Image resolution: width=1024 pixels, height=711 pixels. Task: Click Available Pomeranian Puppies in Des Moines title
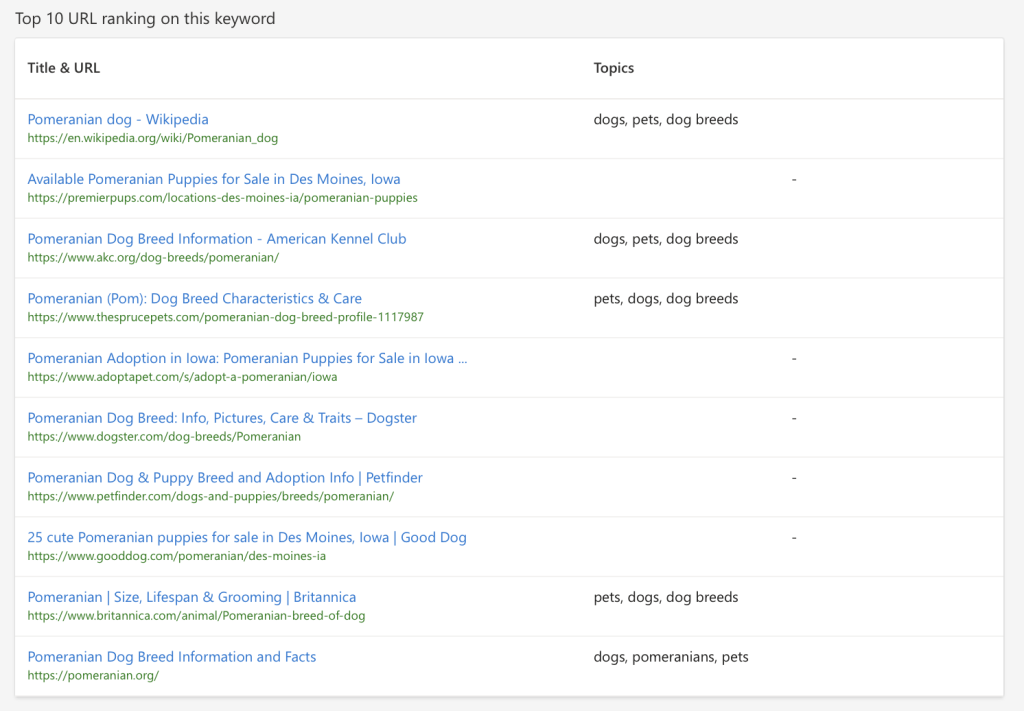pos(213,180)
